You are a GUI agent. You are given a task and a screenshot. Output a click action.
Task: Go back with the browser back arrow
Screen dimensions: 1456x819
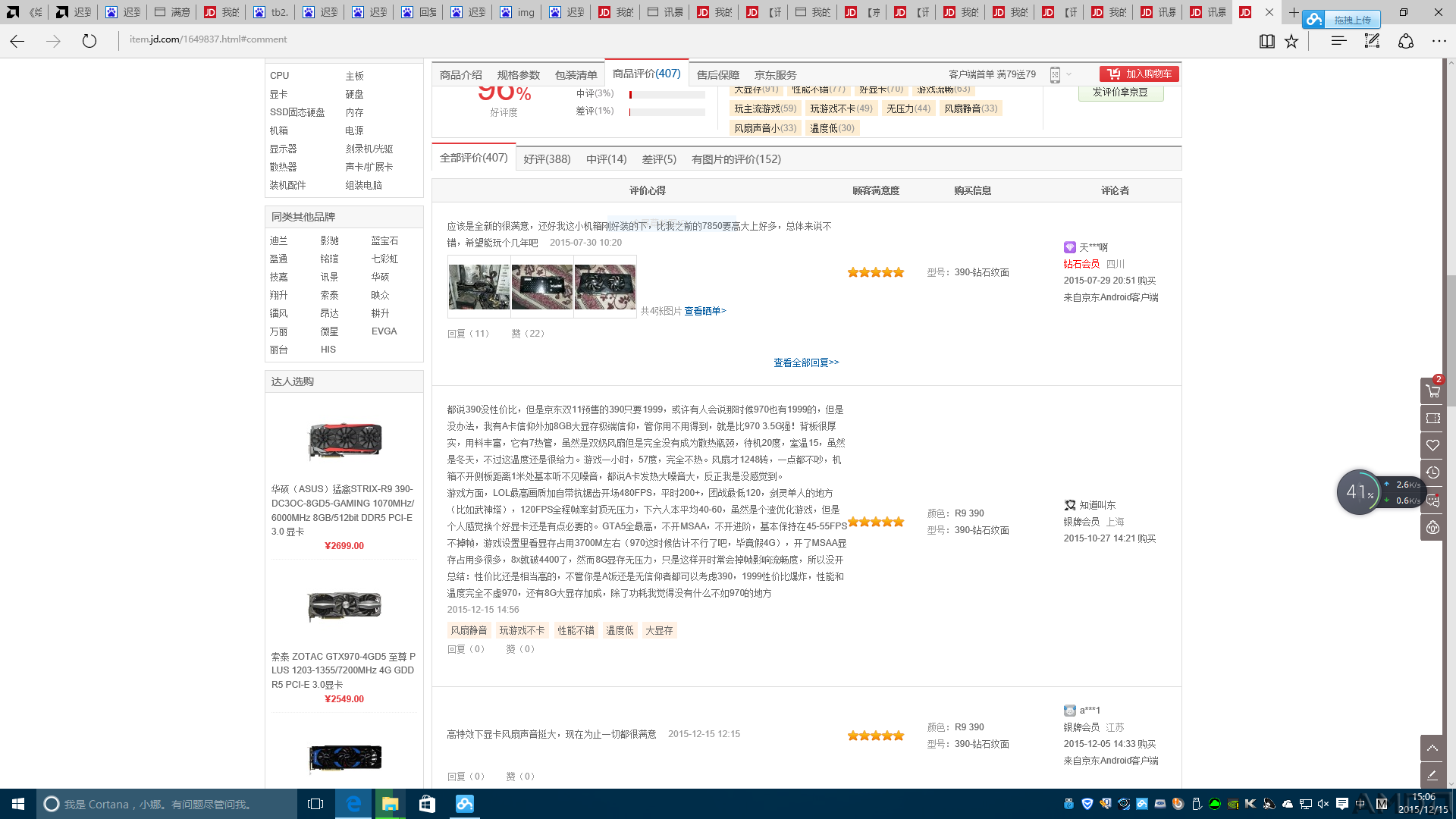pyautogui.click(x=17, y=41)
